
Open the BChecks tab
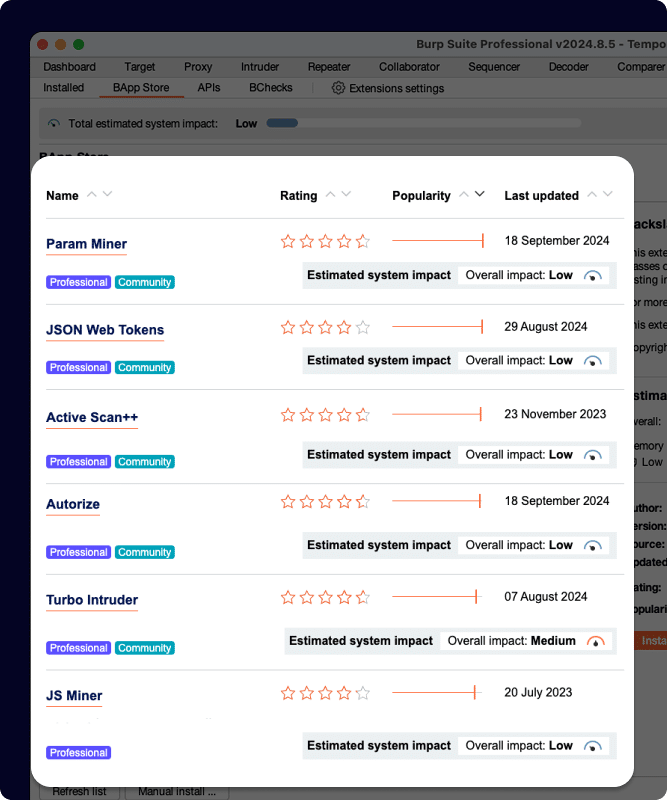coord(271,88)
